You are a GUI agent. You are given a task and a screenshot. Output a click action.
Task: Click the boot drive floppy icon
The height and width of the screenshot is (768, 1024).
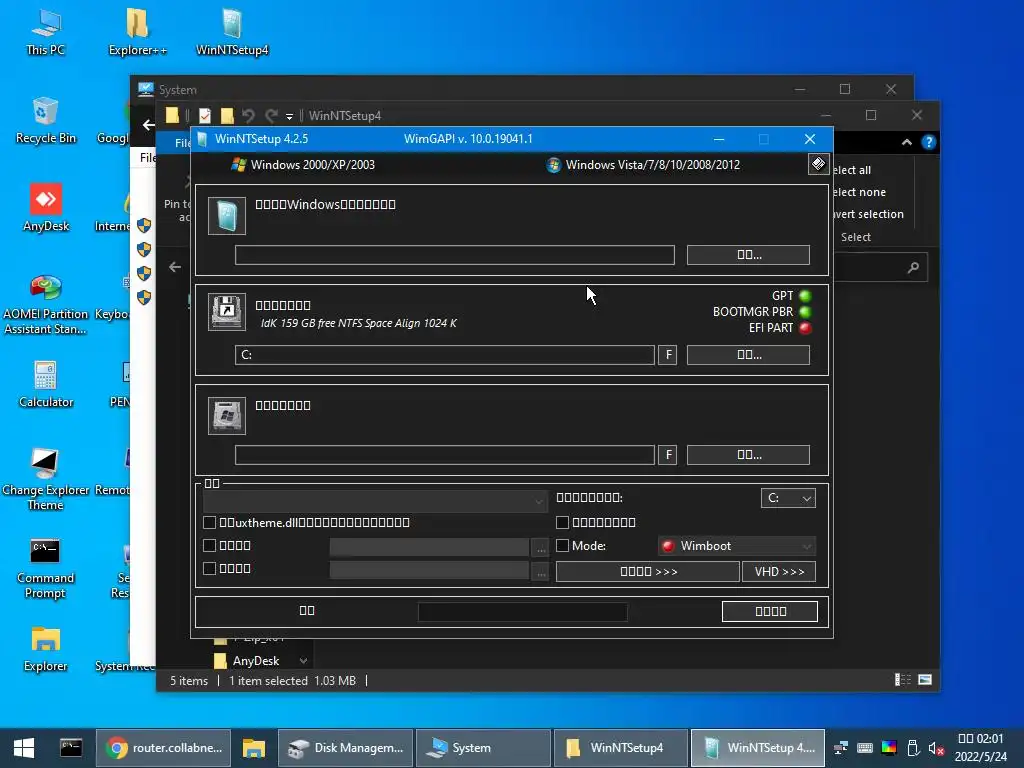227,312
